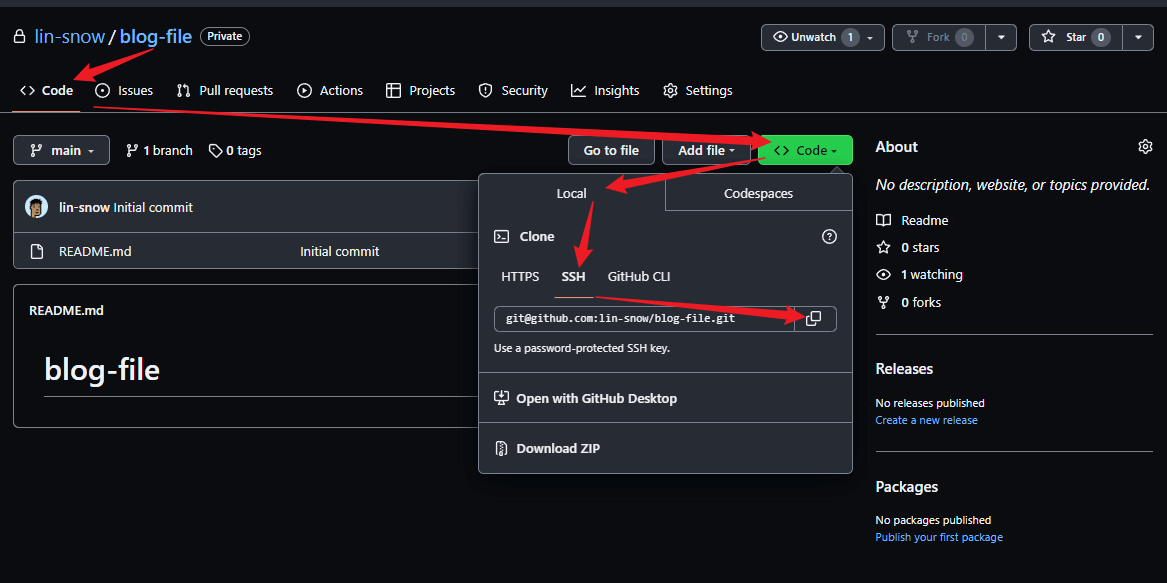
Task: Click 'No releases published' text
Action: pos(930,403)
